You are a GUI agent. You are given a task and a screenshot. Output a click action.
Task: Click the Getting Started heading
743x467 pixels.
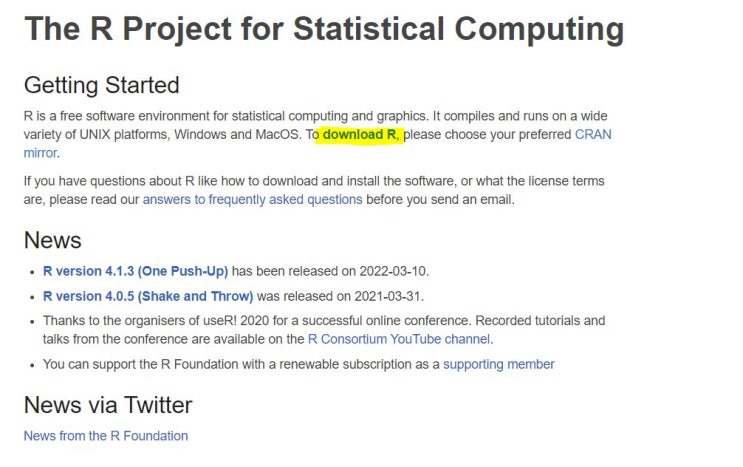point(101,85)
